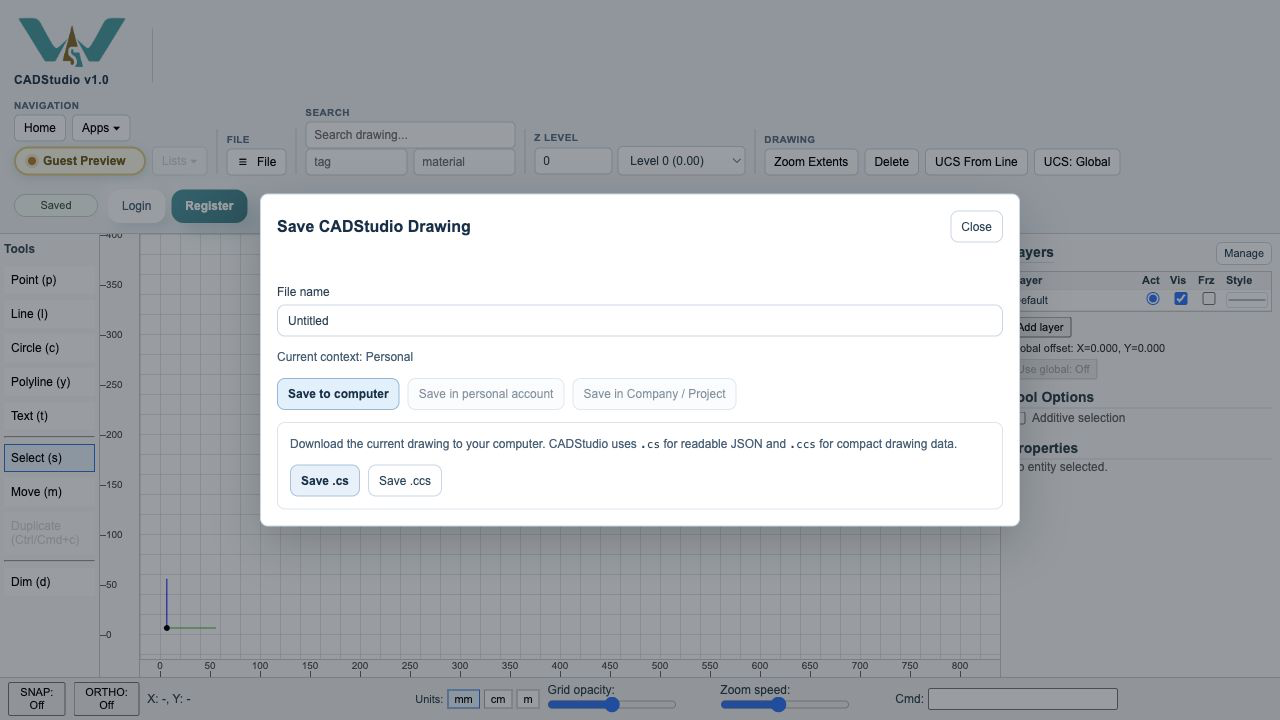This screenshot has width=1280, height=720.
Task: Toggle ORTHO mode
Action: [x=106, y=698]
